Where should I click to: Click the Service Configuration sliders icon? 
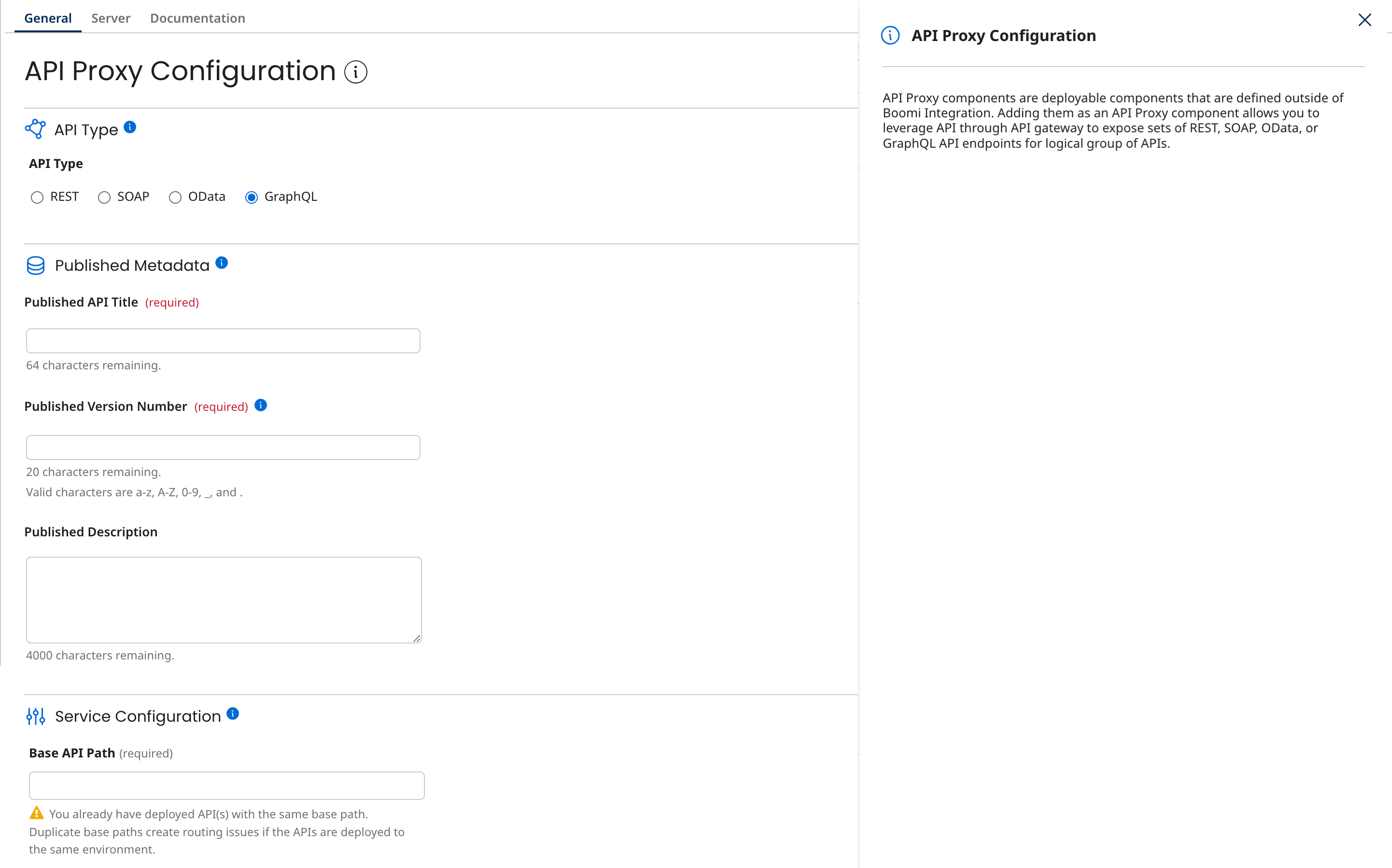click(x=36, y=716)
